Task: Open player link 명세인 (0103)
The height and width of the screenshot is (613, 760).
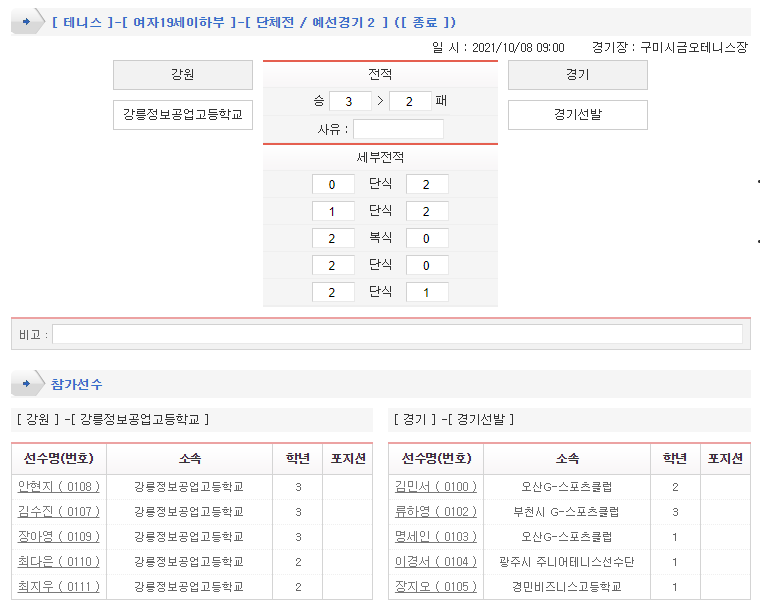Action: [436, 536]
